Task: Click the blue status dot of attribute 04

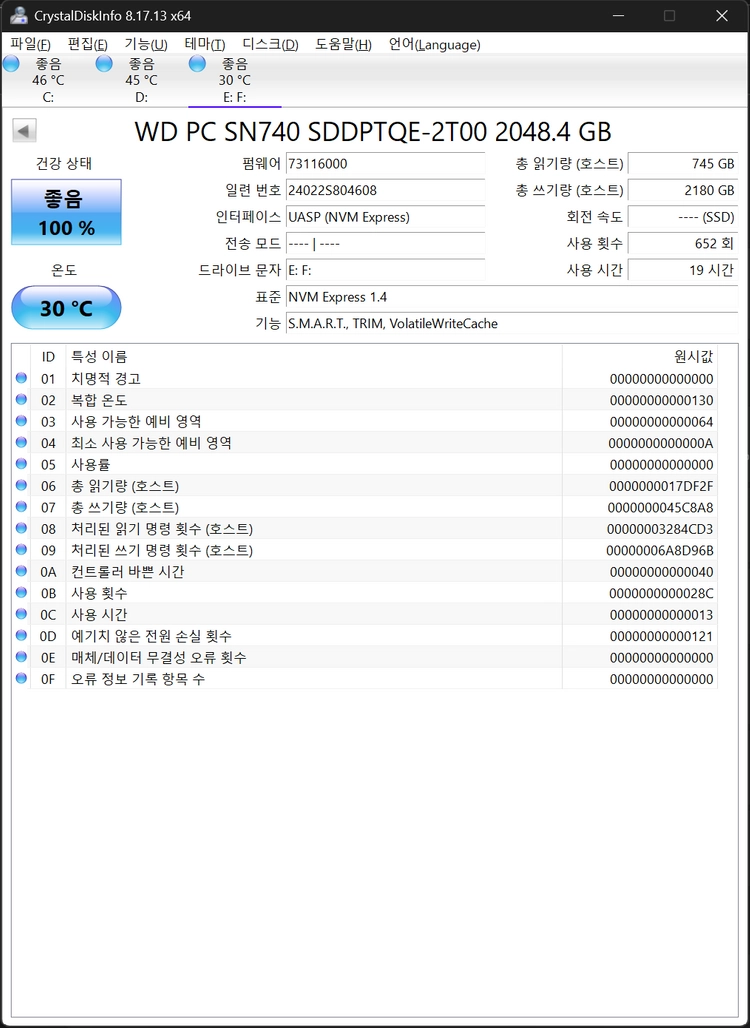Action: 22,442
